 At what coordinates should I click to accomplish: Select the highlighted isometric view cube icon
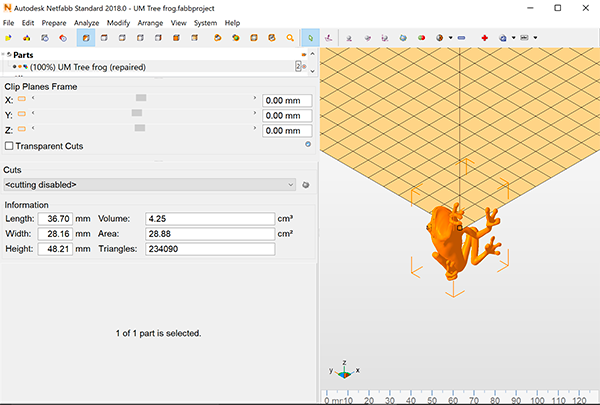(86, 38)
